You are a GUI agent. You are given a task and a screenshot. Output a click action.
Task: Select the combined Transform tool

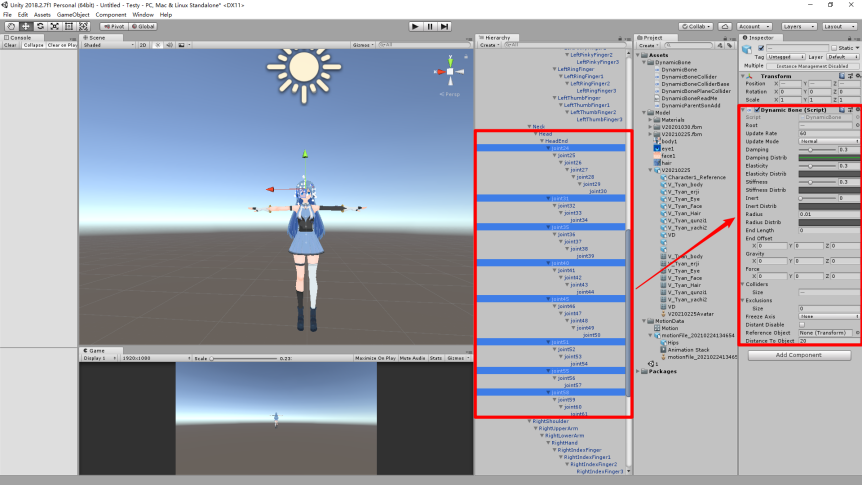click(84, 26)
